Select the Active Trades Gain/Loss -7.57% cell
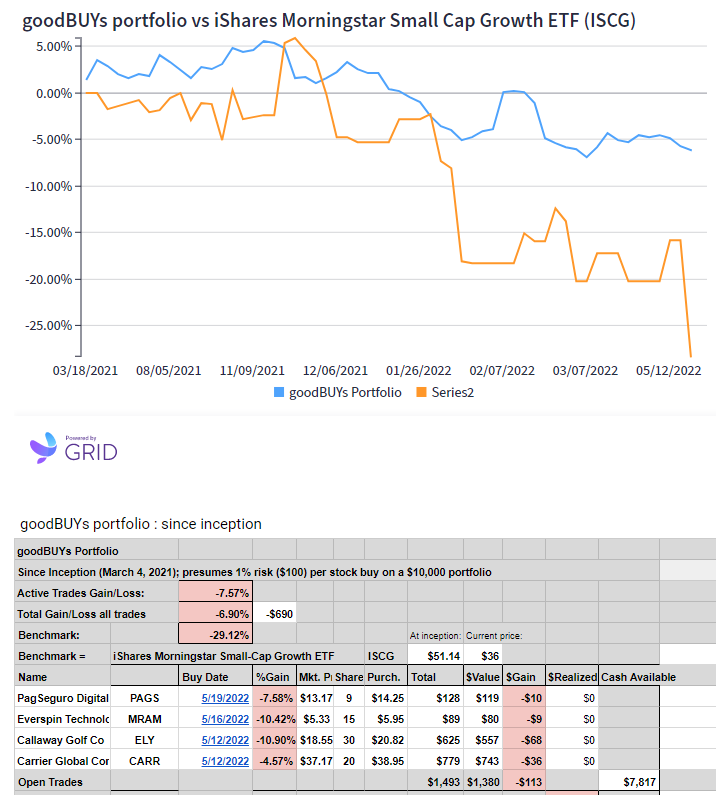This screenshot has height=795, width=716. click(x=216, y=593)
